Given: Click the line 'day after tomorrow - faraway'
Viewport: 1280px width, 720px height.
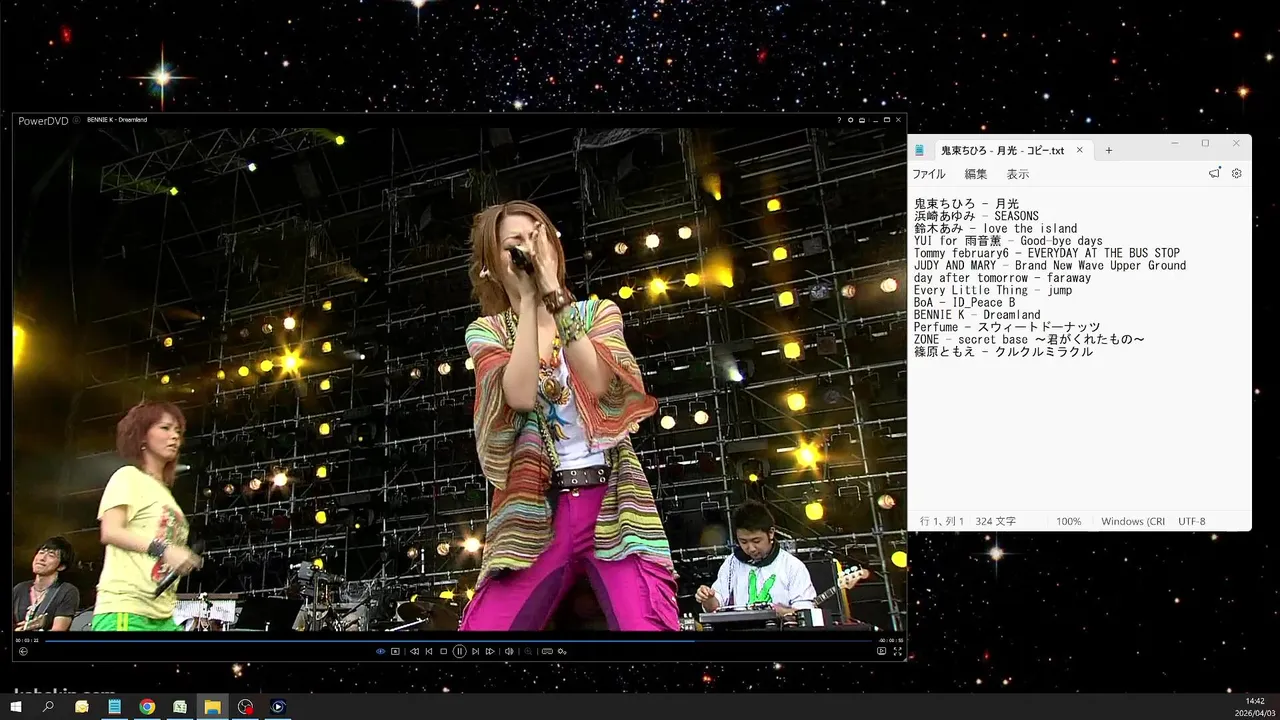Looking at the screenshot, I should 1002,278.
